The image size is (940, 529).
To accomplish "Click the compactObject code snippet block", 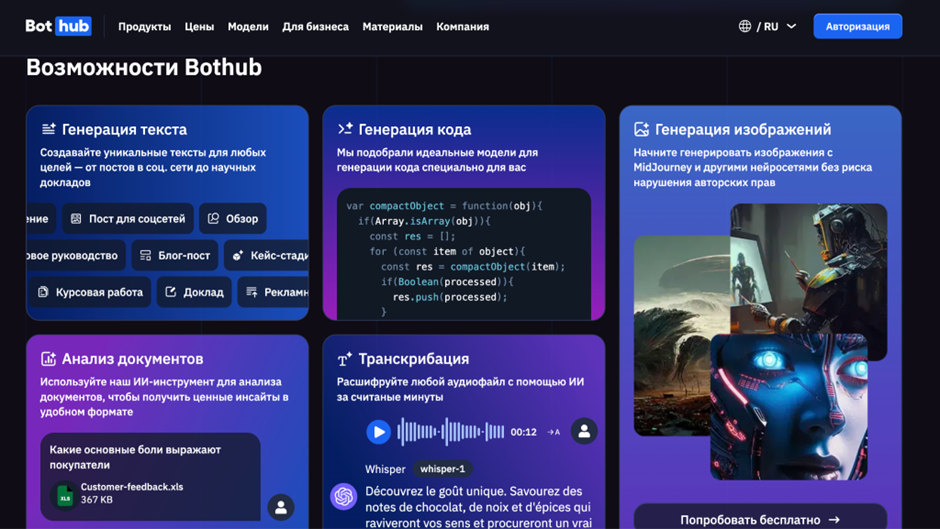I will point(463,255).
